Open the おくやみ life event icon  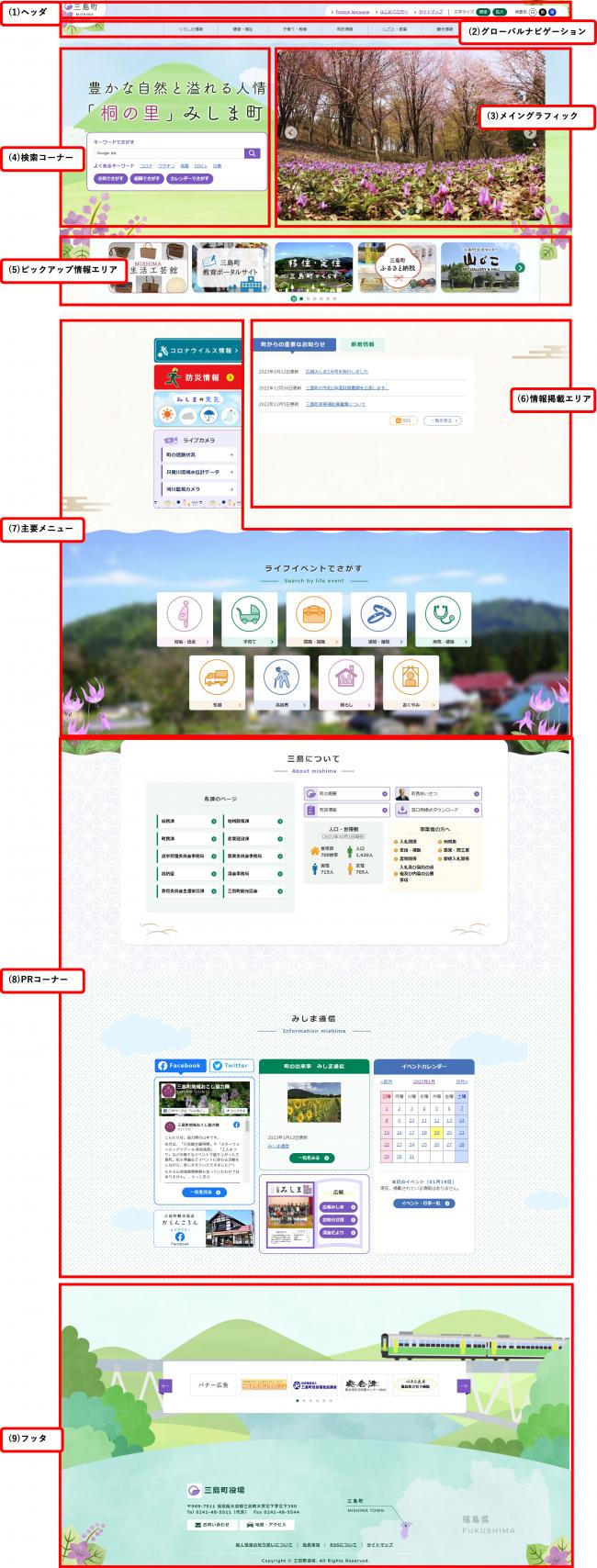(411, 684)
